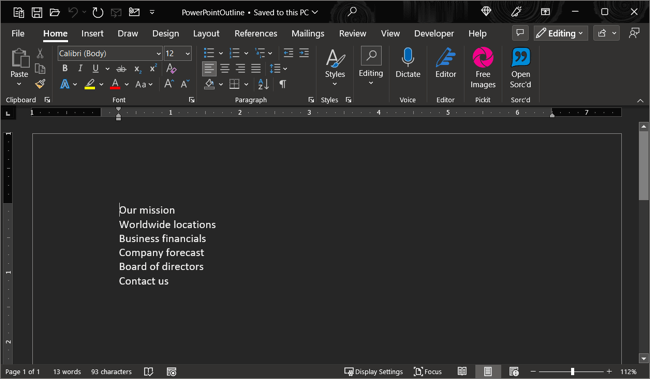The width and height of the screenshot is (650, 379).
Task: Apply strikethrough formatting
Action: pyautogui.click(x=121, y=68)
